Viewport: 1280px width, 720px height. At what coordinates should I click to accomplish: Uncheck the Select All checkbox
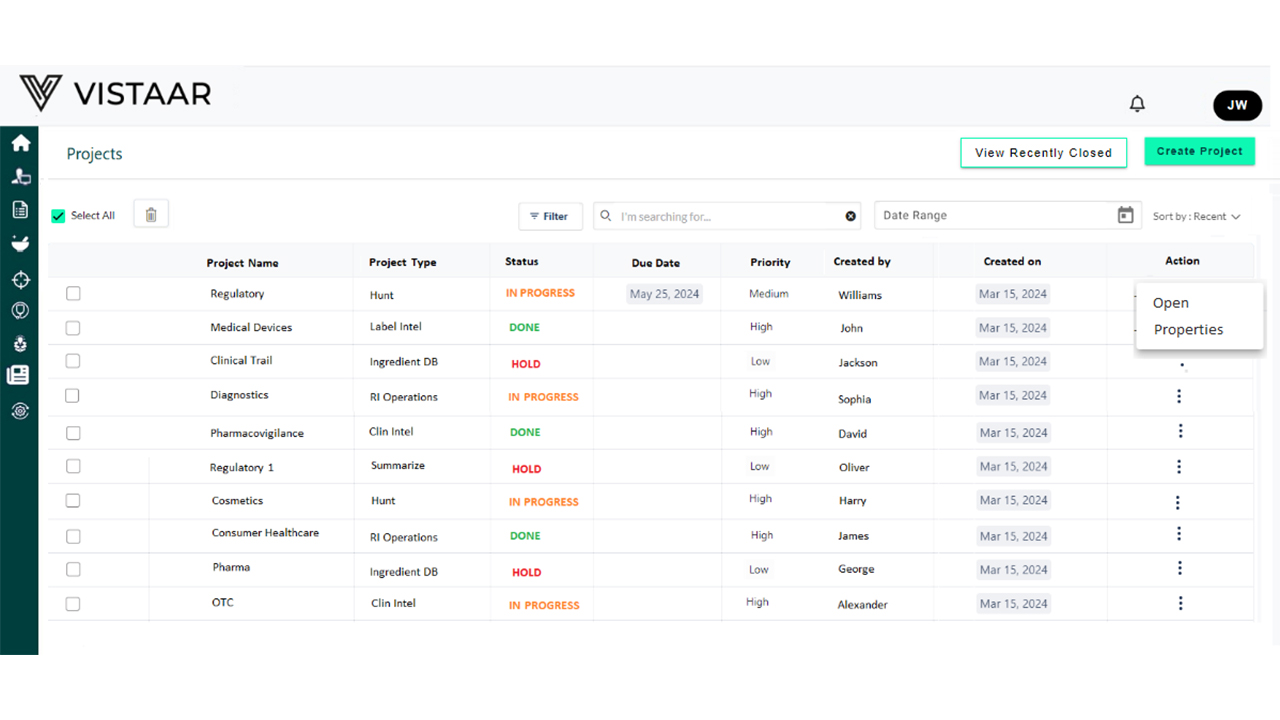pos(58,216)
